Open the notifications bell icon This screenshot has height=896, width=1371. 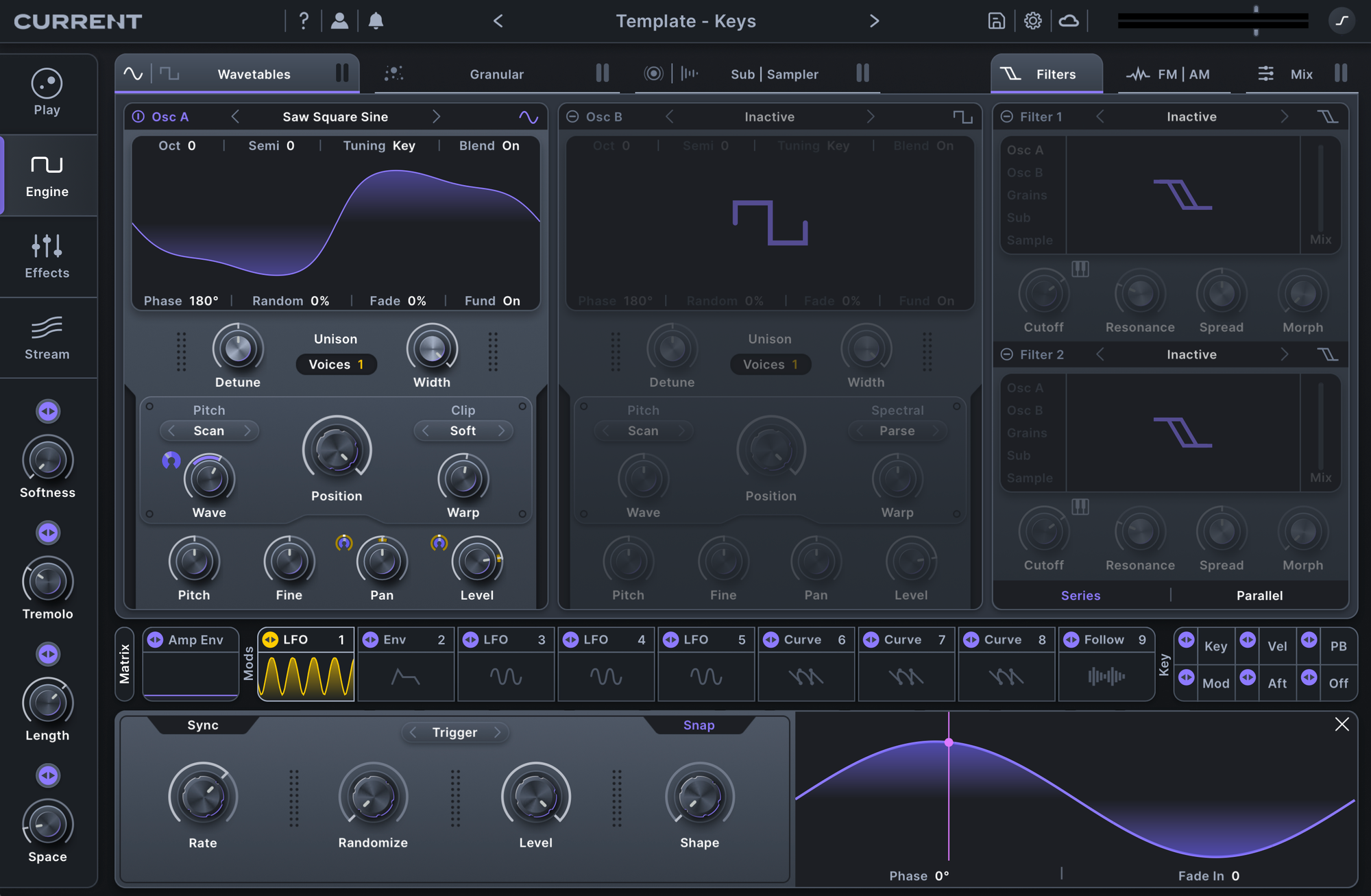[x=376, y=21]
